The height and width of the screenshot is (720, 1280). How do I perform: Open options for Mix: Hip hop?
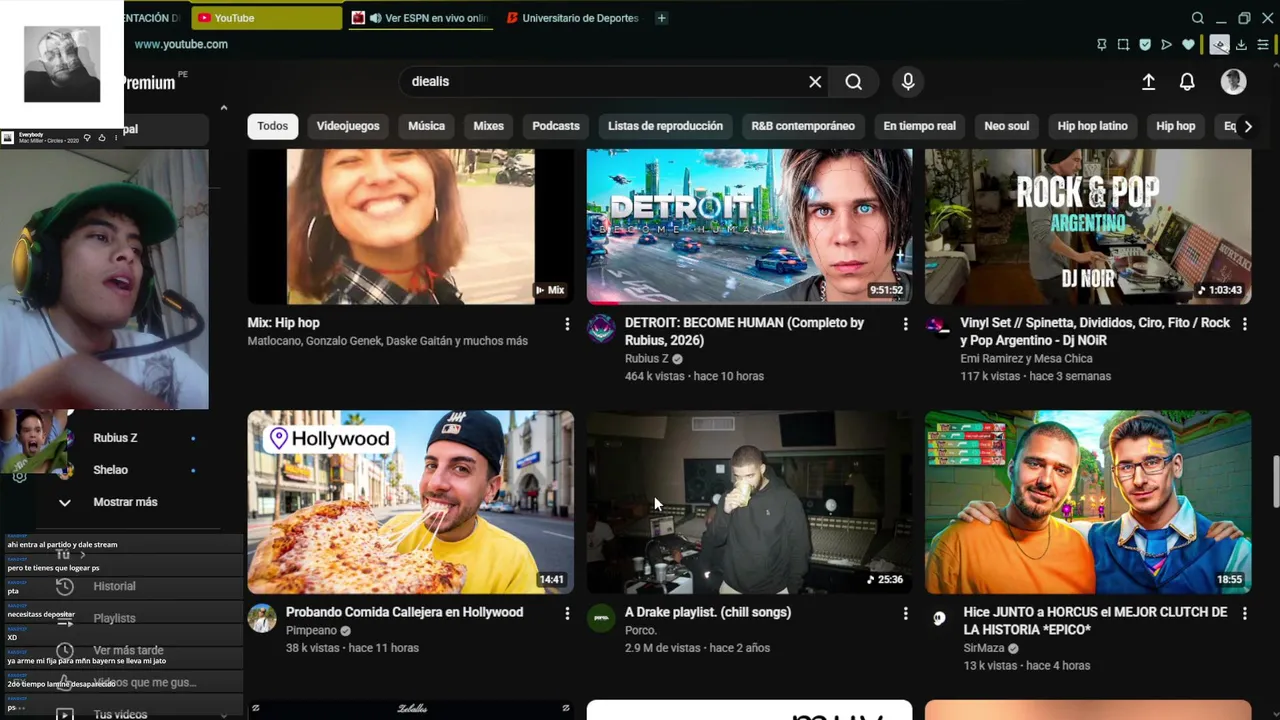pyautogui.click(x=567, y=324)
